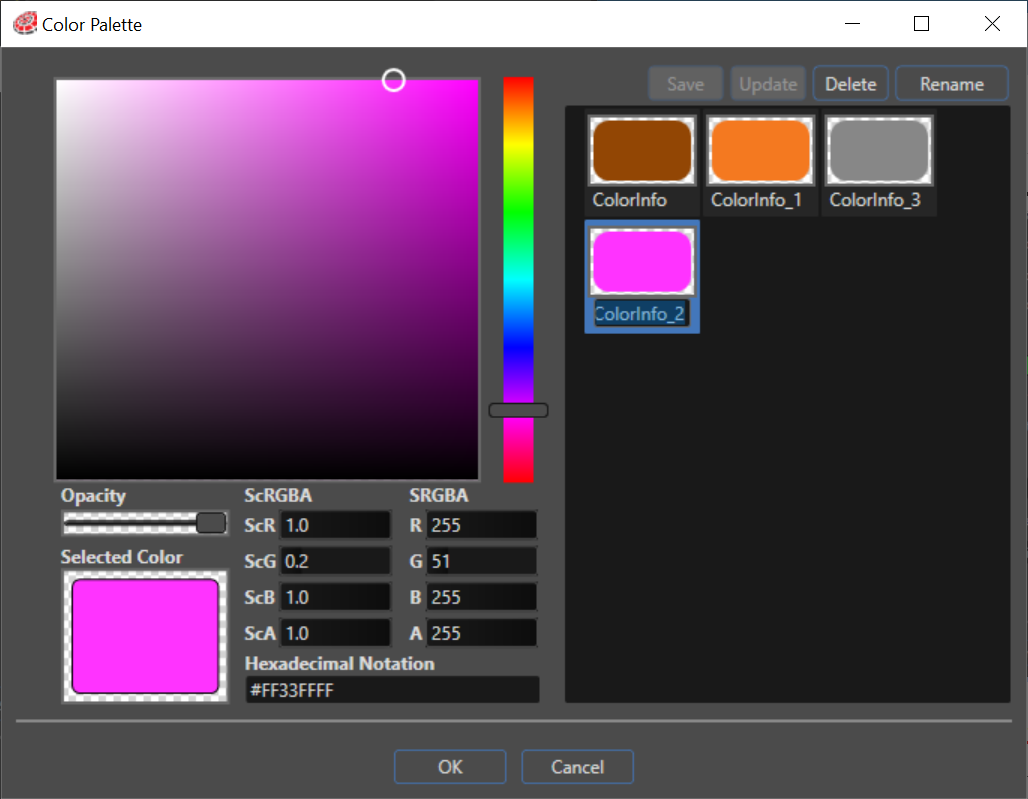Screen dimensions: 1028x799
Task: Click the Opacity slider thumb
Action: click(211, 523)
